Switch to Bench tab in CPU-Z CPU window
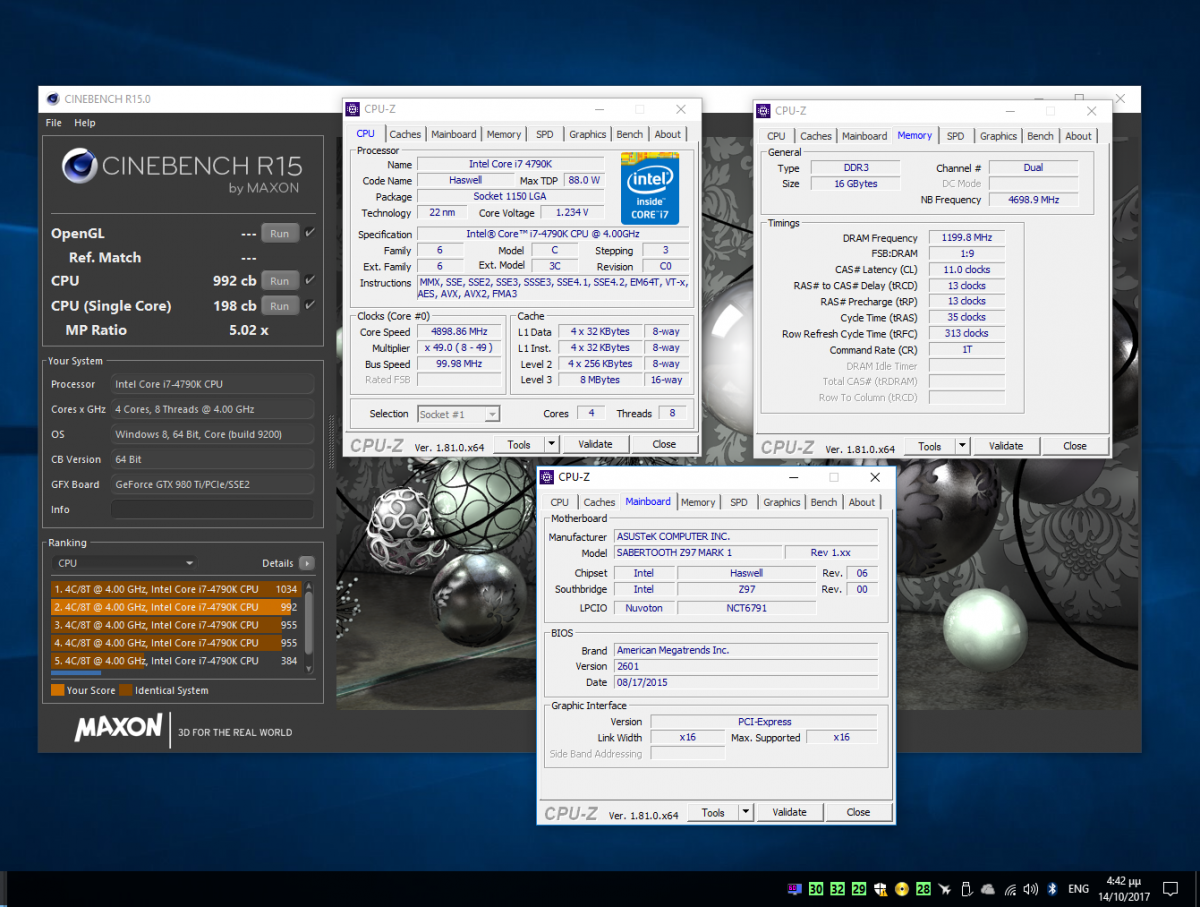Viewport: 1200px width, 907px height. (x=629, y=134)
